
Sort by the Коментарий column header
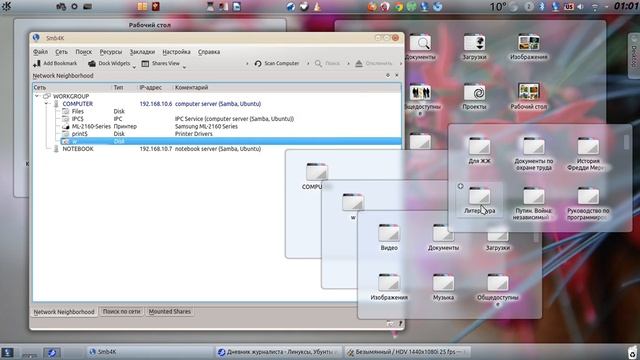[x=287, y=87]
